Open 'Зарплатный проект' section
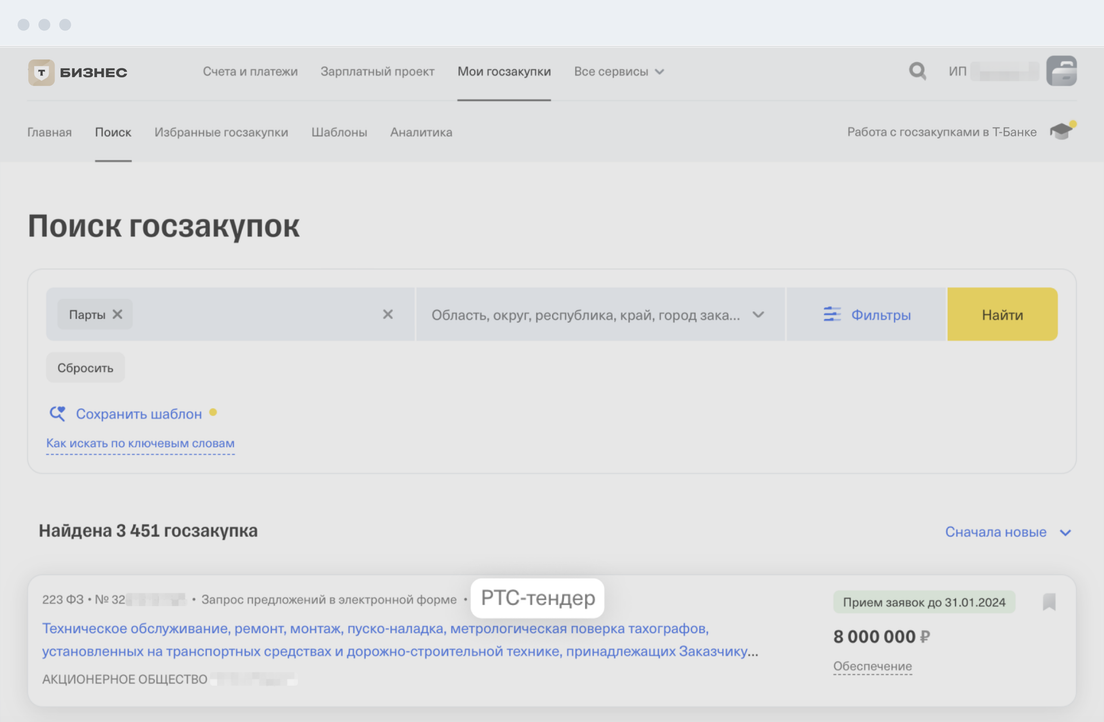 click(x=377, y=72)
